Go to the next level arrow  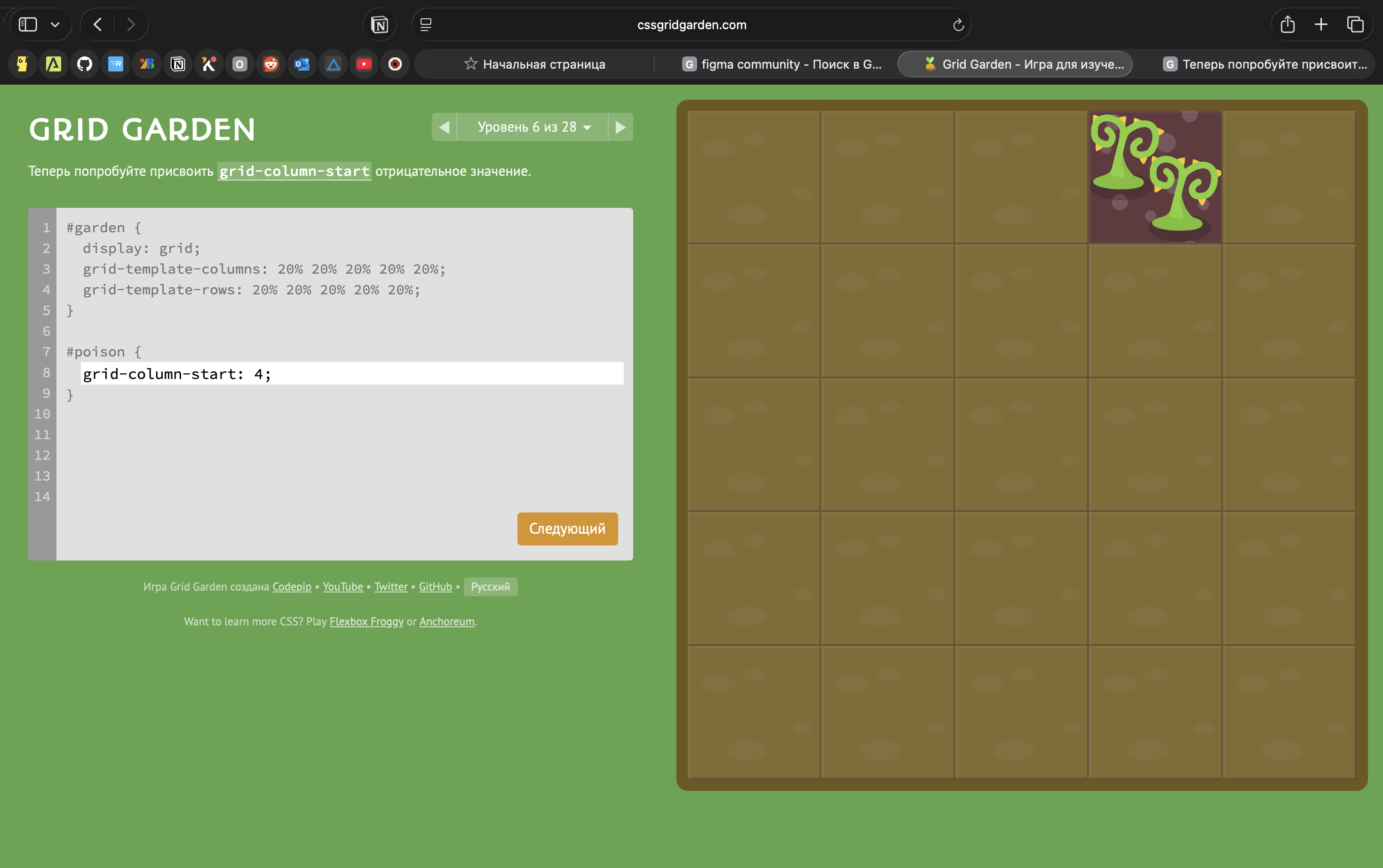coord(620,127)
